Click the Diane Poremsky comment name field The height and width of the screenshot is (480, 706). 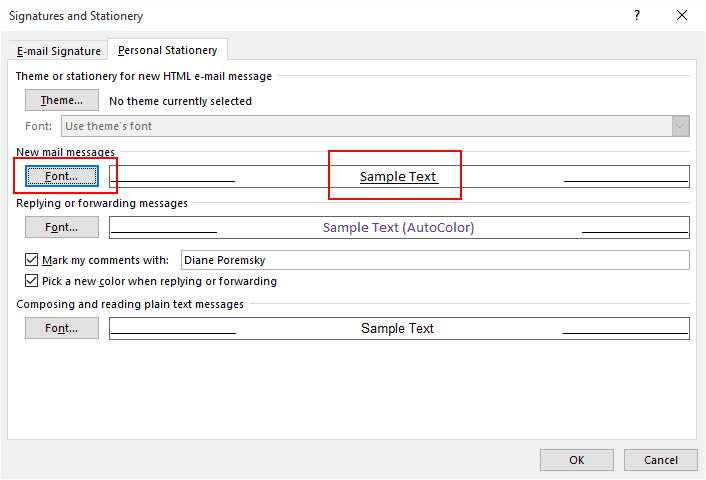pyautogui.click(x=435, y=260)
